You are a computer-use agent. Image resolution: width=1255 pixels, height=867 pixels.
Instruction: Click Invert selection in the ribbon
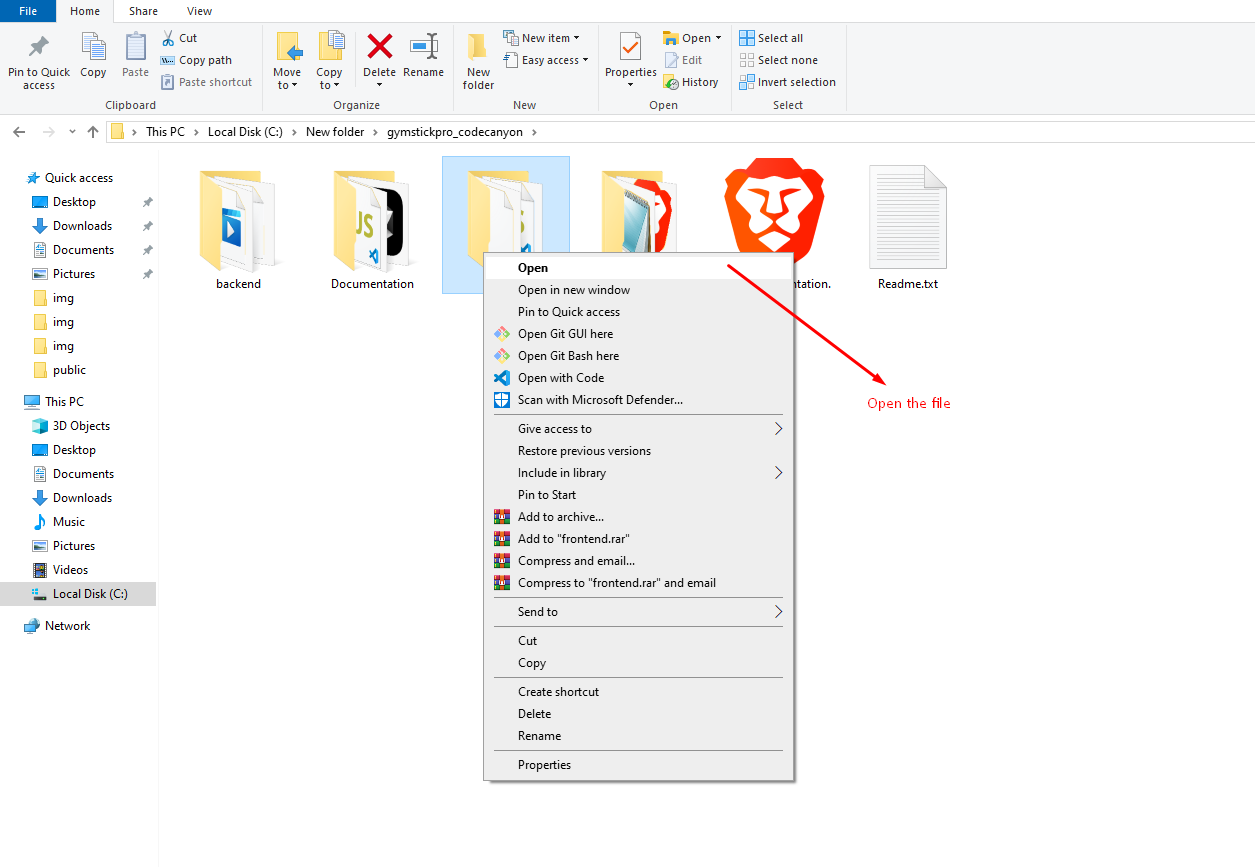[x=796, y=82]
